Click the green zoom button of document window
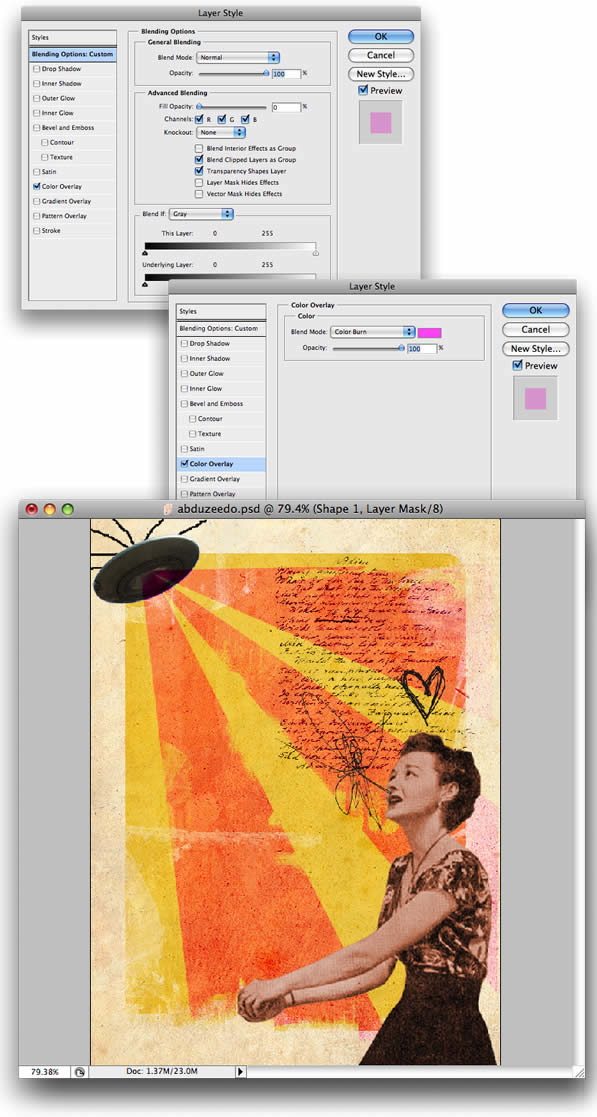 pos(68,509)
